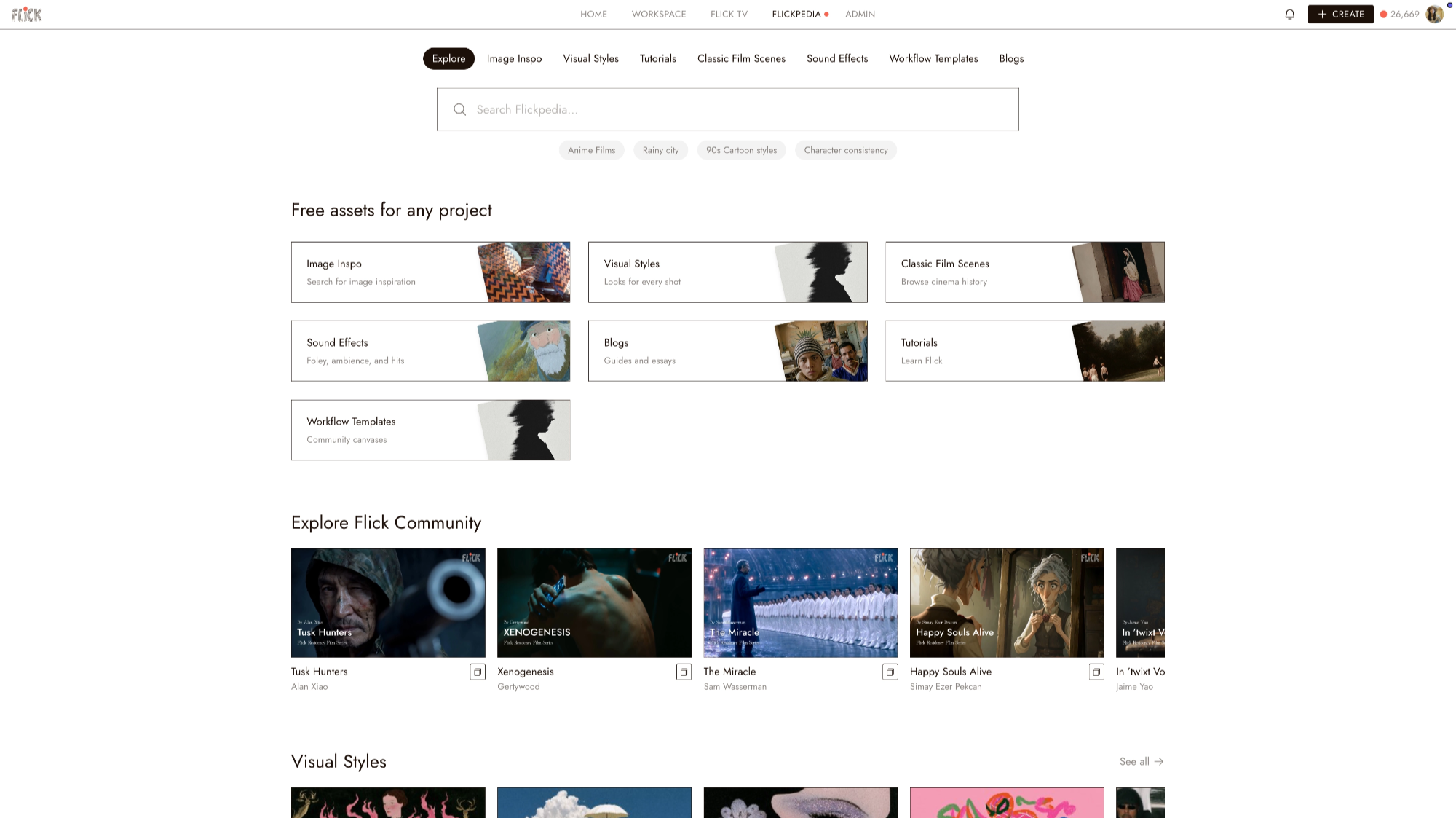1456x818 pixels.
Task: Play the Xenogenesis thumbnail
Action: (x=594, y=603)
